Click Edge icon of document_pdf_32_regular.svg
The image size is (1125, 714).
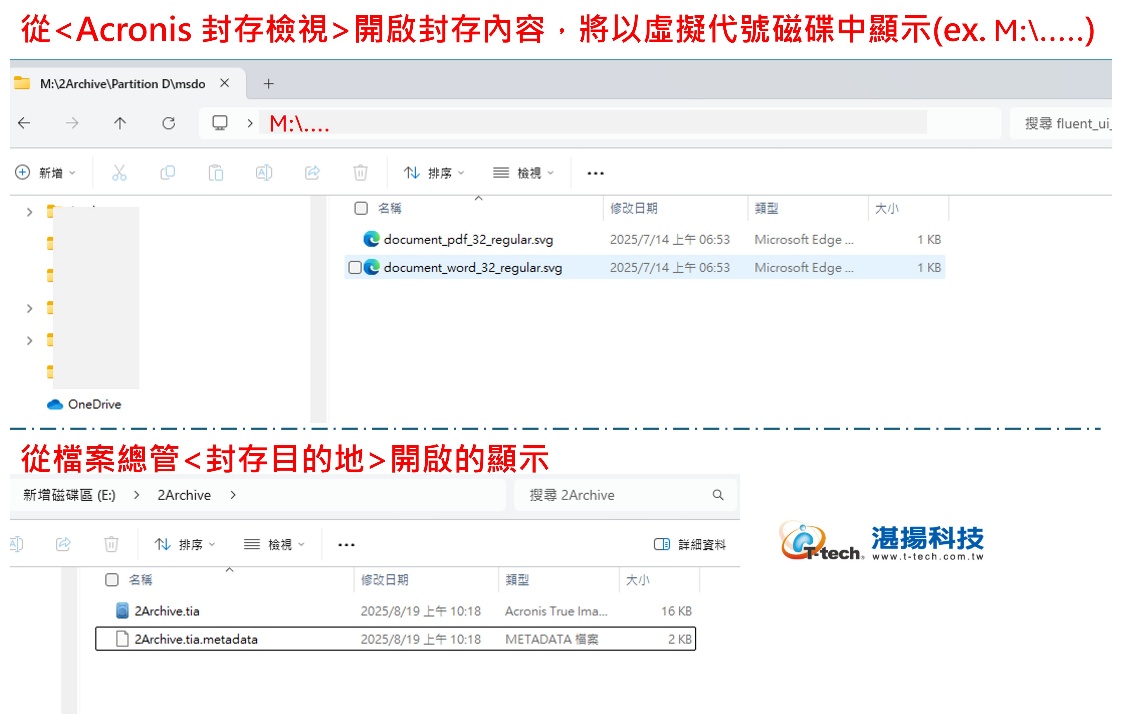[x=372, y=239]
